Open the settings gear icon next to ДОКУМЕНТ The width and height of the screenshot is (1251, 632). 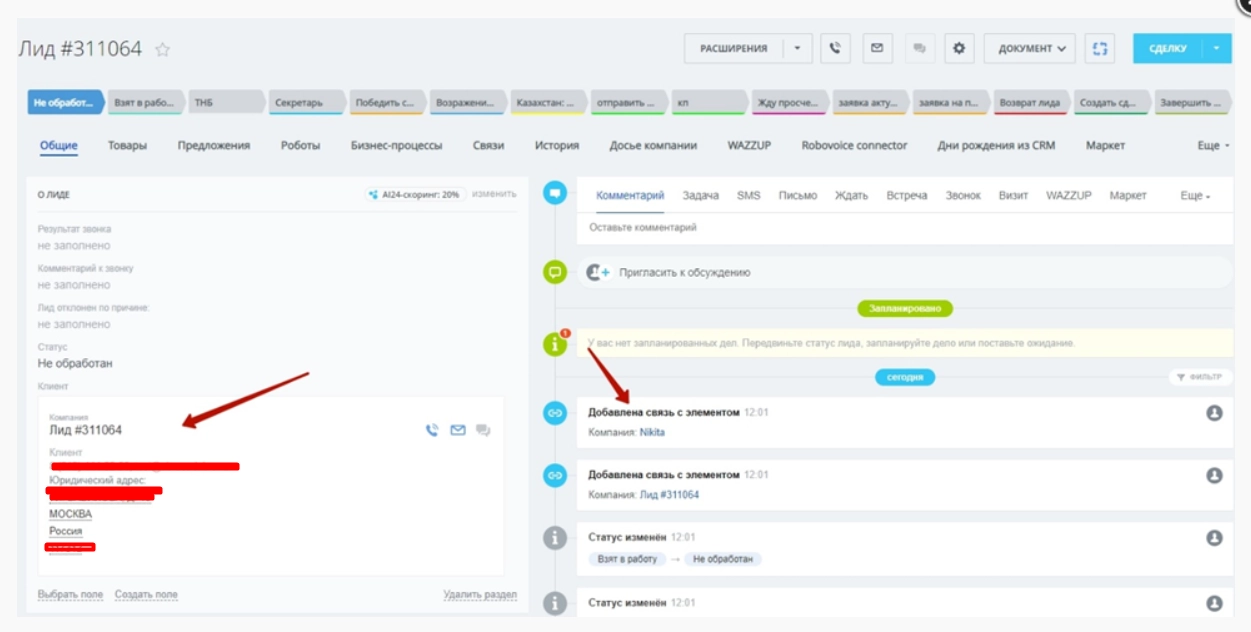click(x=959, y=49)
